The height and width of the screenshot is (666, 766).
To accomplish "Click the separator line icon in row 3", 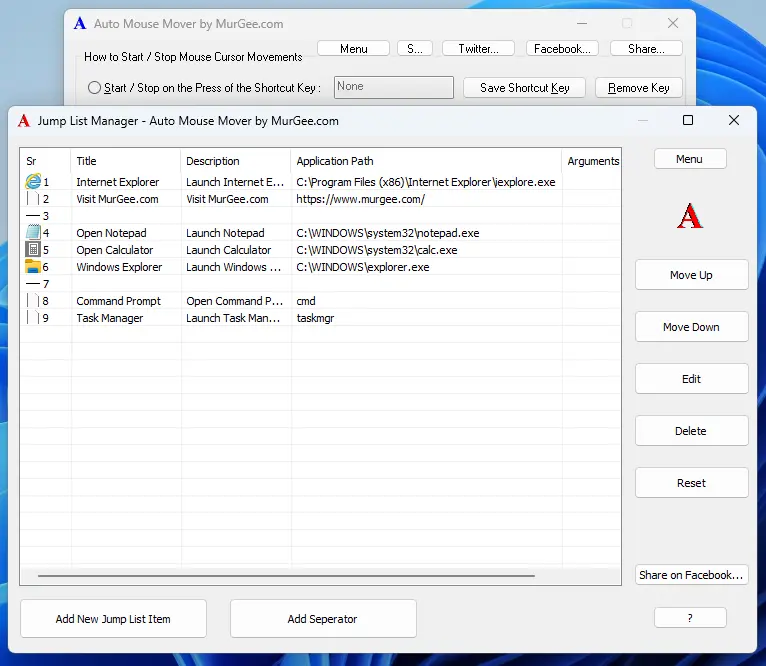I will coord(33,215).
